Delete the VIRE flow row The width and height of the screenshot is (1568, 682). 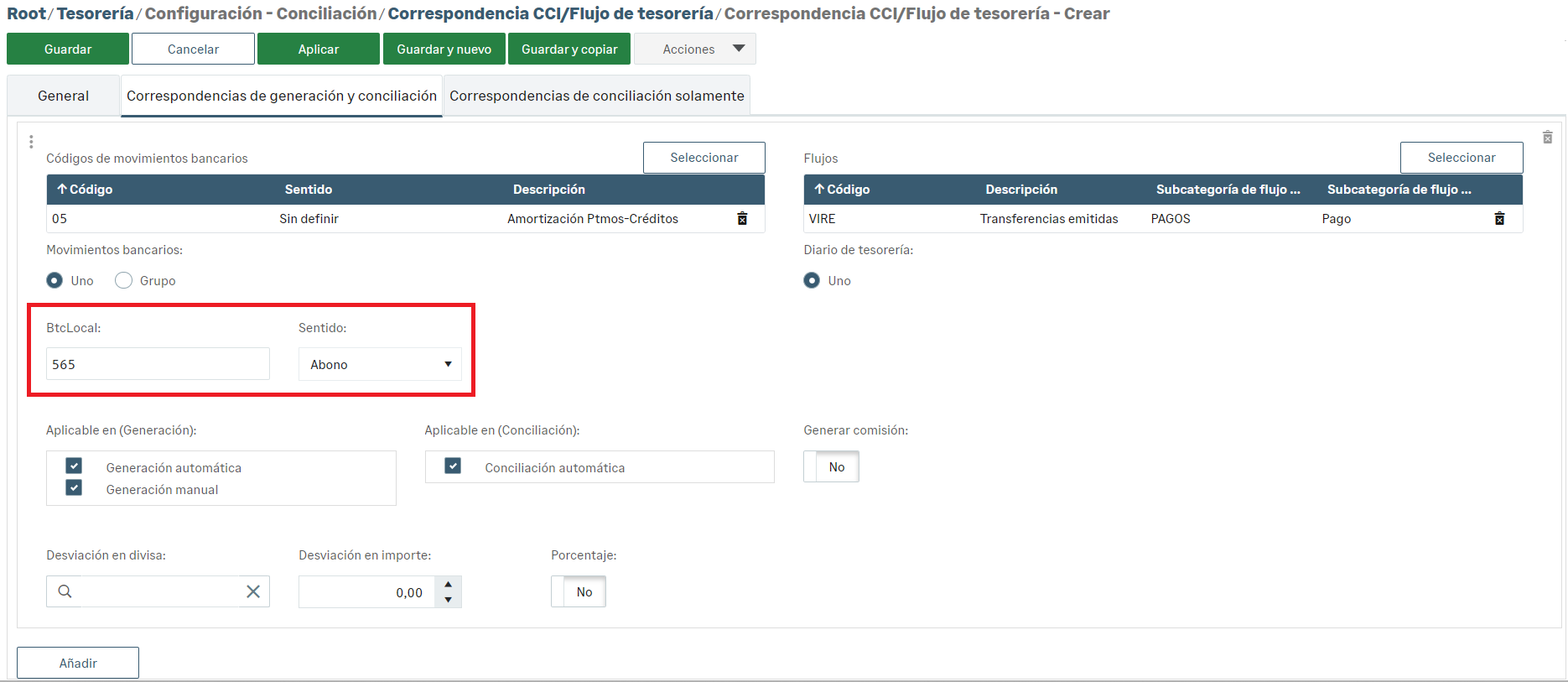(1499, 219)
